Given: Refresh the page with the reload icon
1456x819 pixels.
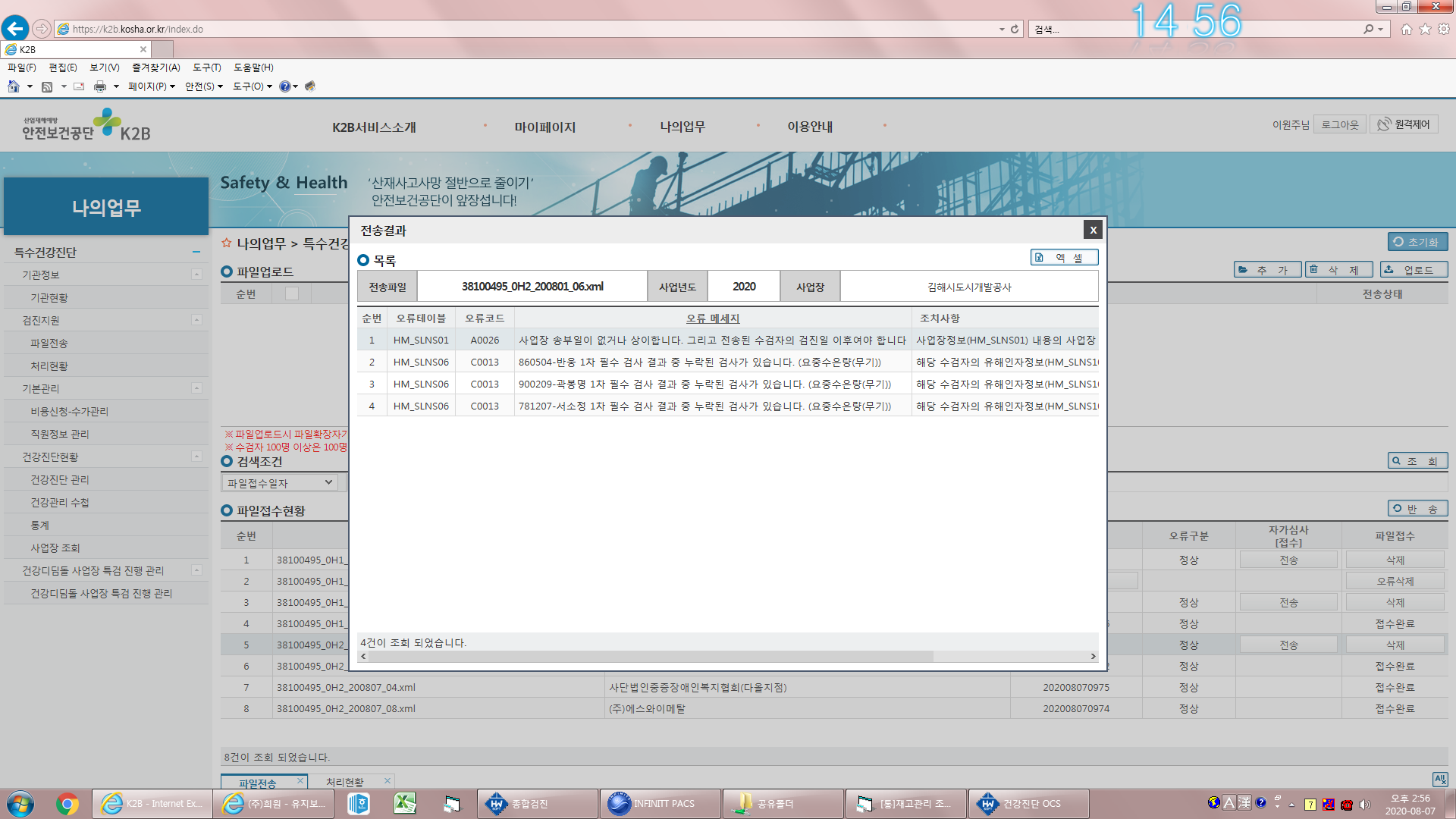Looking at the screenshot, I should pyautogui.click(x=1015, y=29).
